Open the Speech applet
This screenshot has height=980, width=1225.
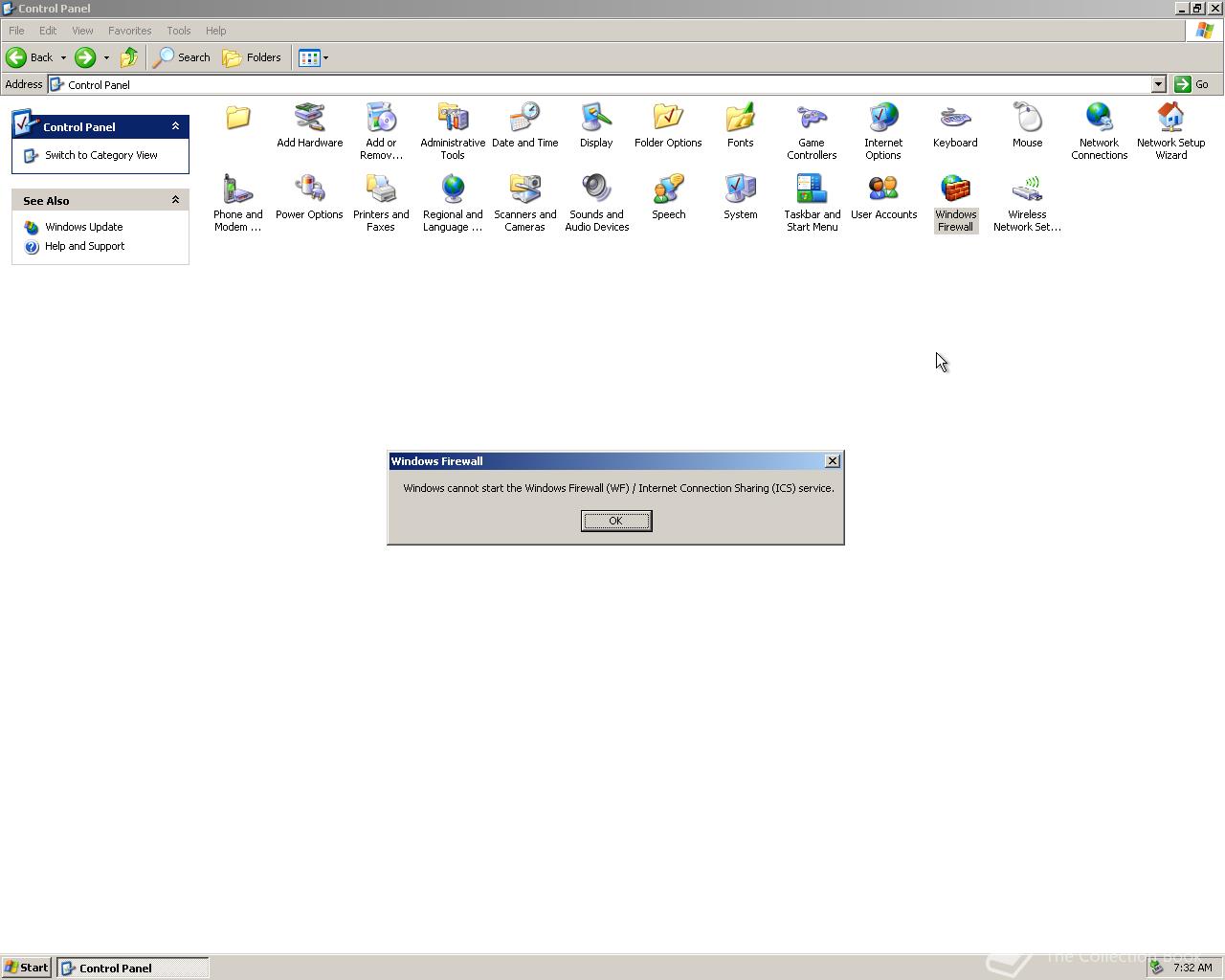tap(668, 198)
